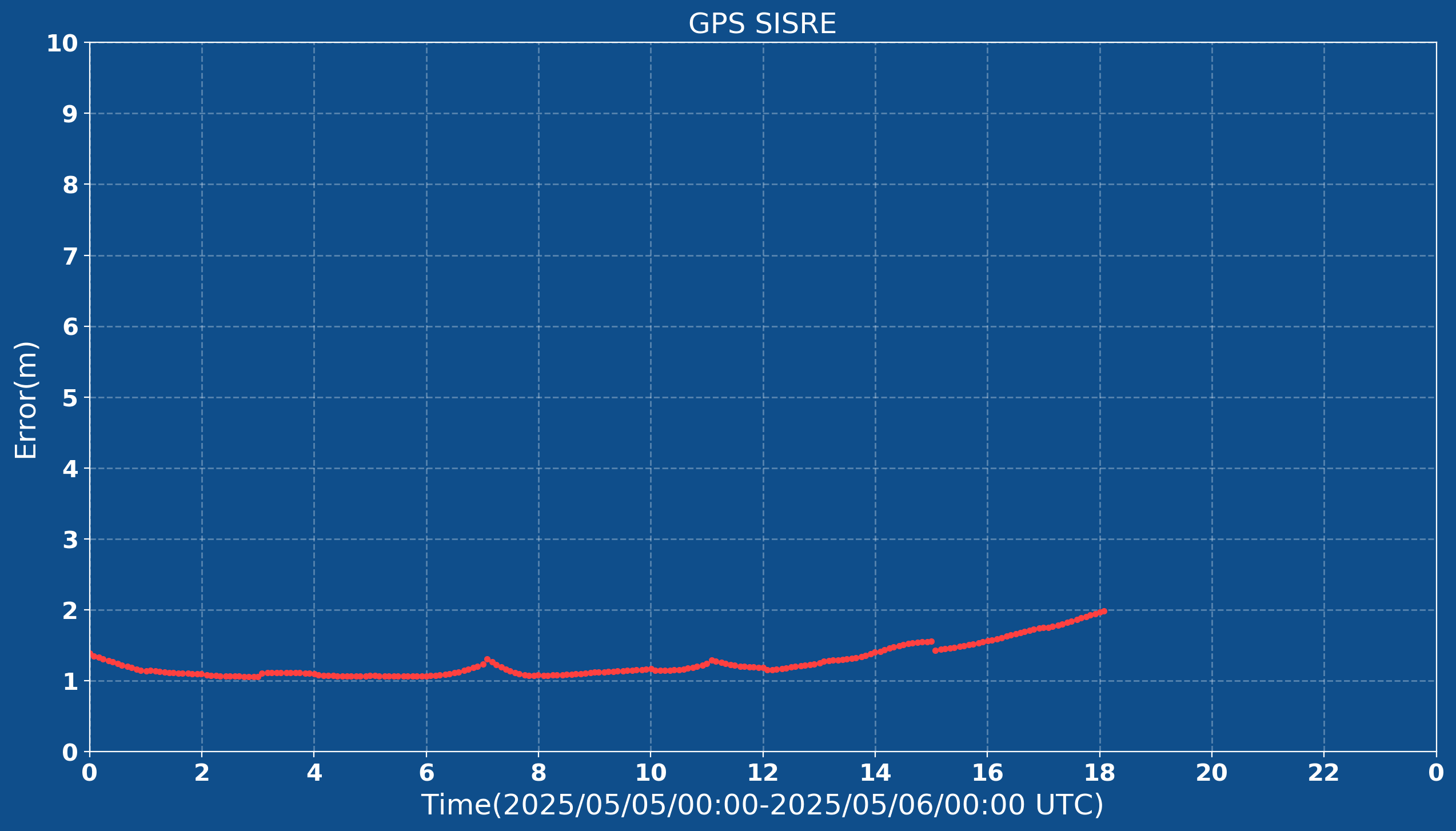Image resolution: width=1456 pixels, height=831 pixels.
Task: Click the Error(m) y-axis label
Action: (26, 400)
